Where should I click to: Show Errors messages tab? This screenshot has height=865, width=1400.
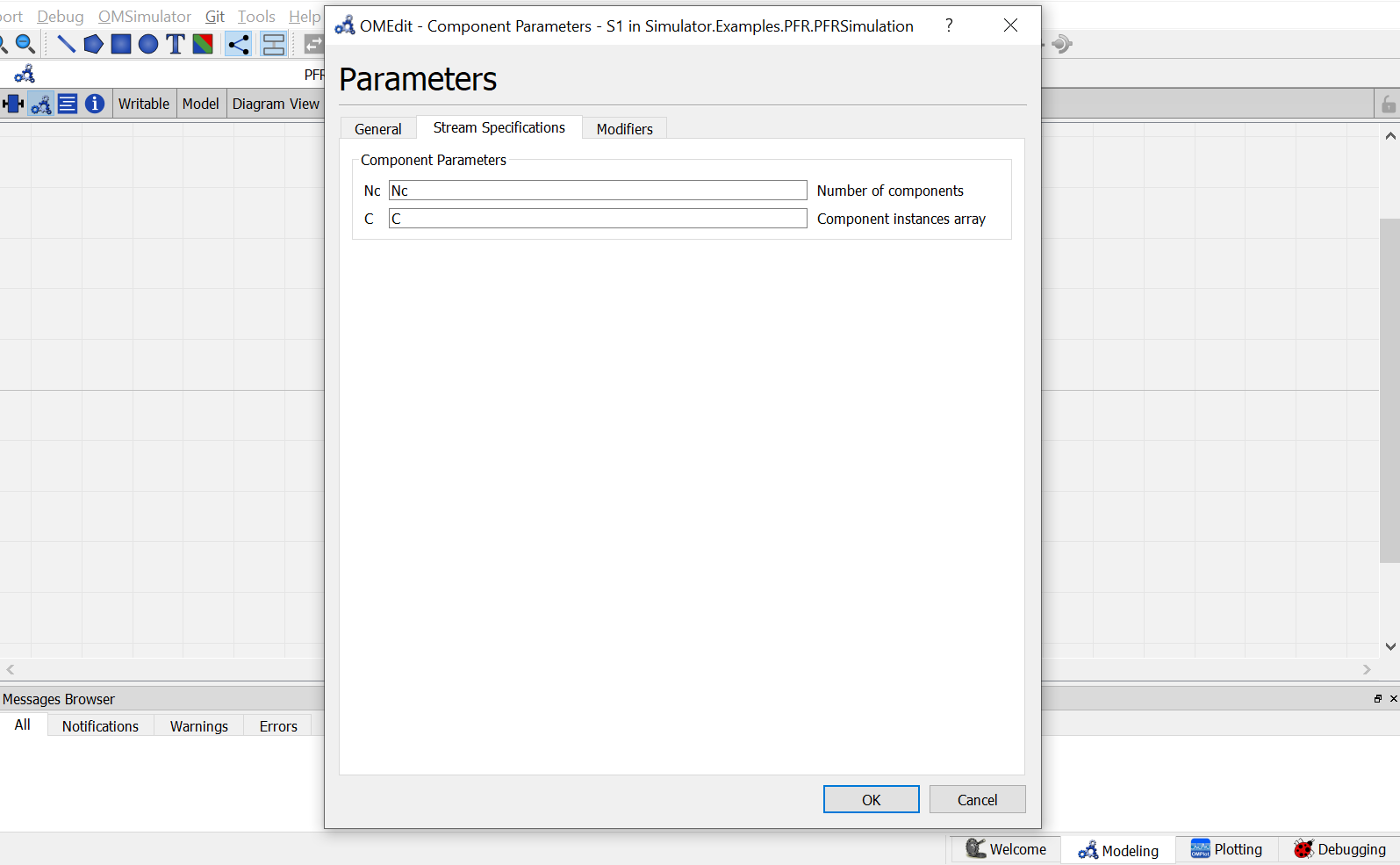click(278, 726)
